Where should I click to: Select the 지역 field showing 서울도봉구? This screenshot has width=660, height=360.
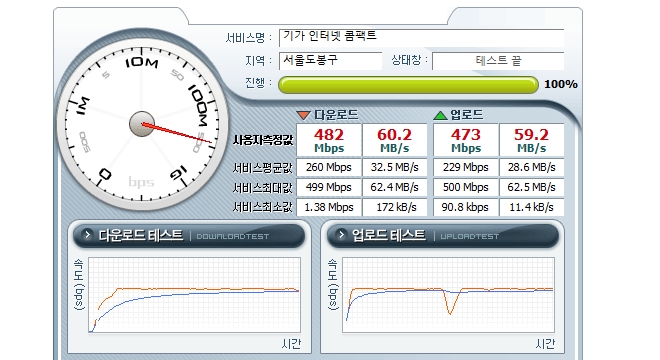click(x=330, y=61)
